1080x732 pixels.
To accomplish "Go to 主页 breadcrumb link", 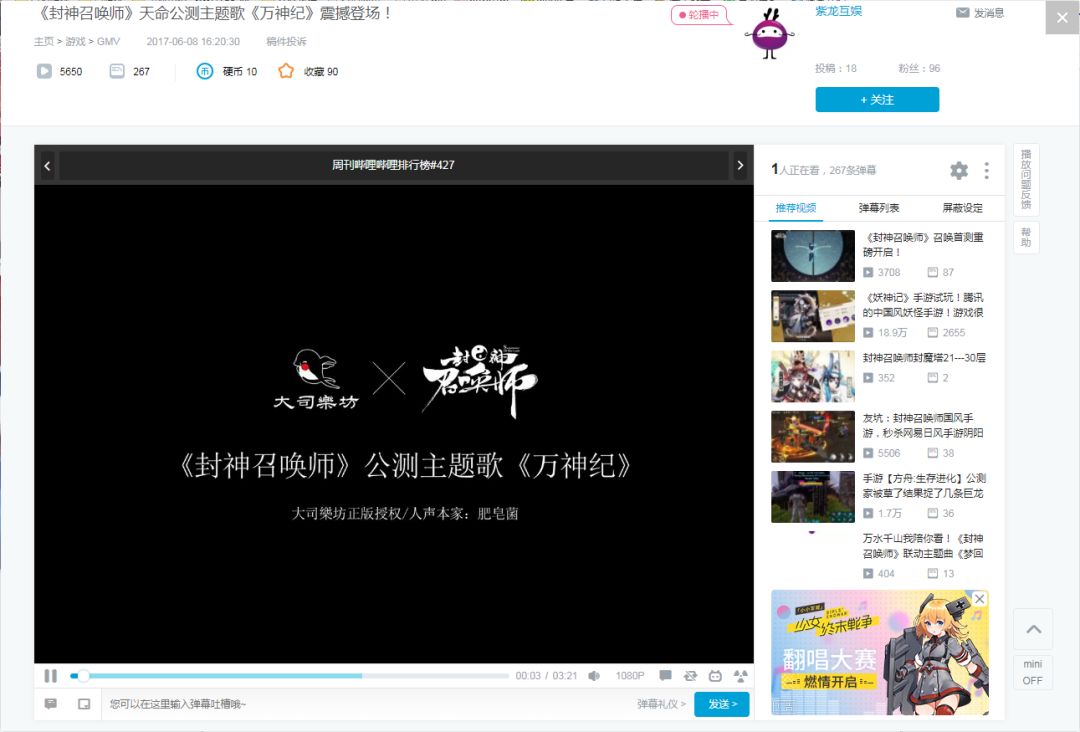I will tap(43, 41).
